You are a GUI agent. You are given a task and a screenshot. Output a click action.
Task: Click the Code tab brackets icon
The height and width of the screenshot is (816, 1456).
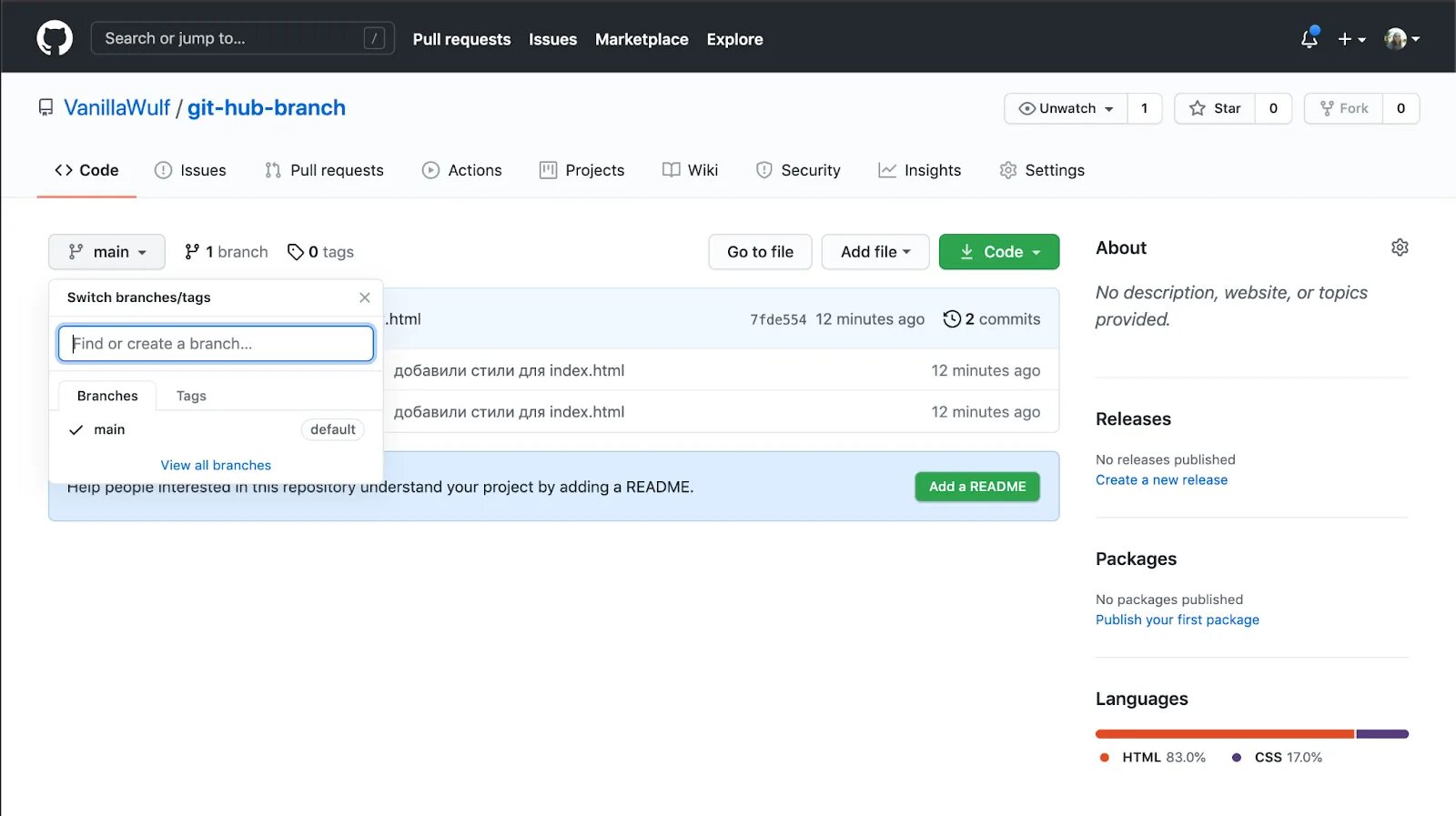click(64, 170)
